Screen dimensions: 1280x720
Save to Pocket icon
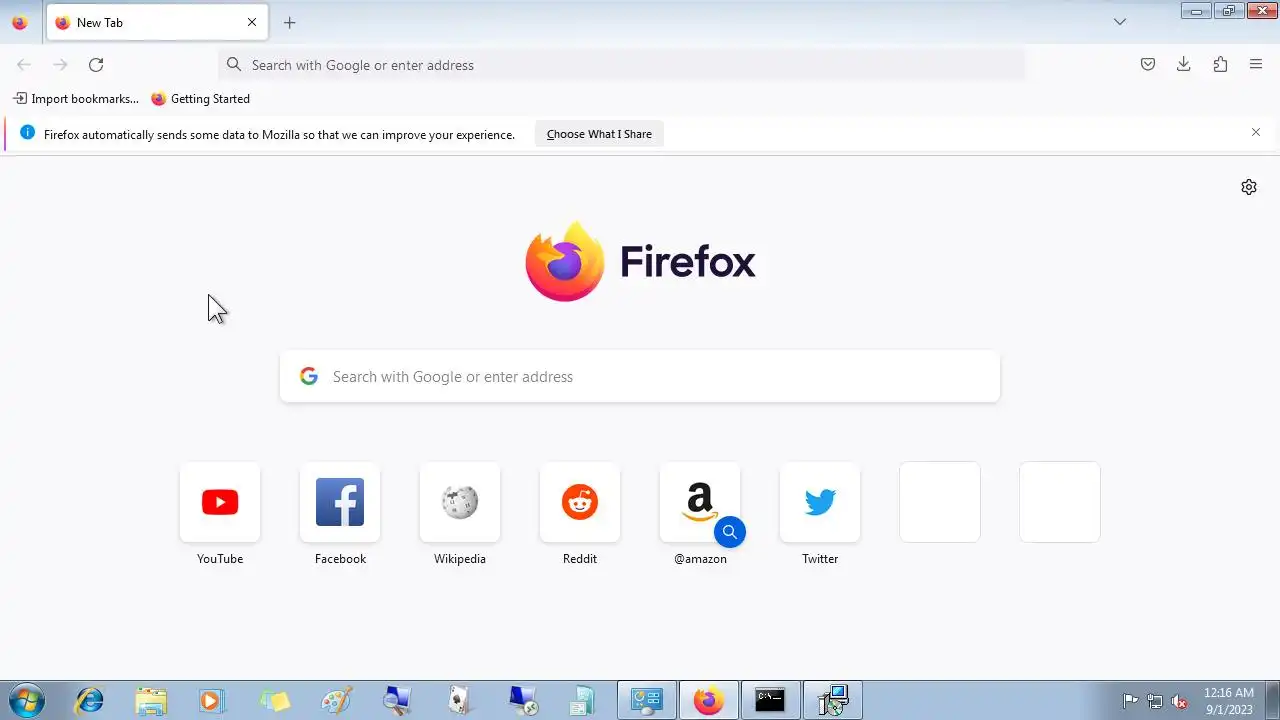[1148, 65]
